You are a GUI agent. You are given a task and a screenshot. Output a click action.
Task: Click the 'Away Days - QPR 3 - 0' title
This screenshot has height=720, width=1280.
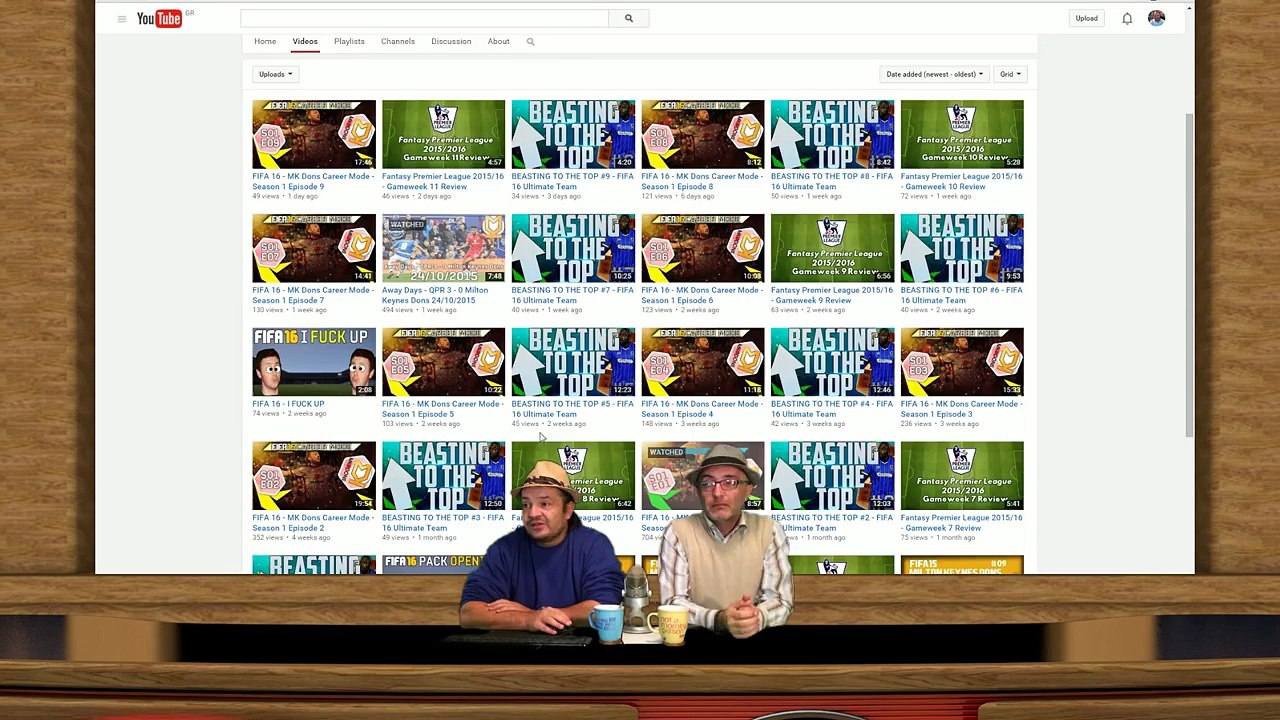435,295
